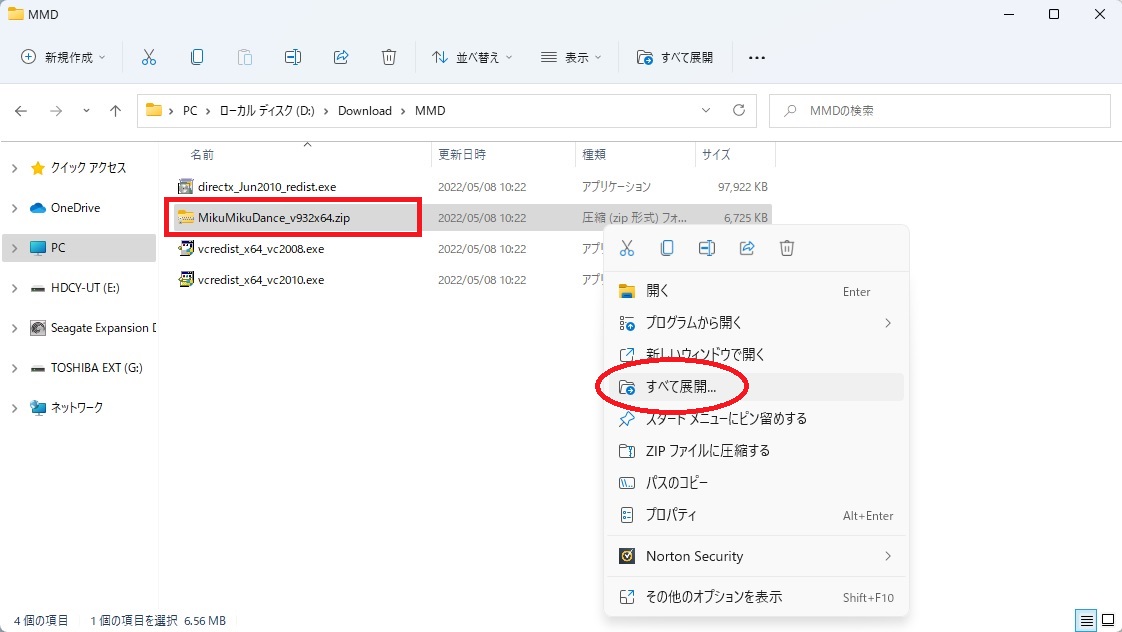Click the PC breadcrumb in the address bar

coord(190,111)
